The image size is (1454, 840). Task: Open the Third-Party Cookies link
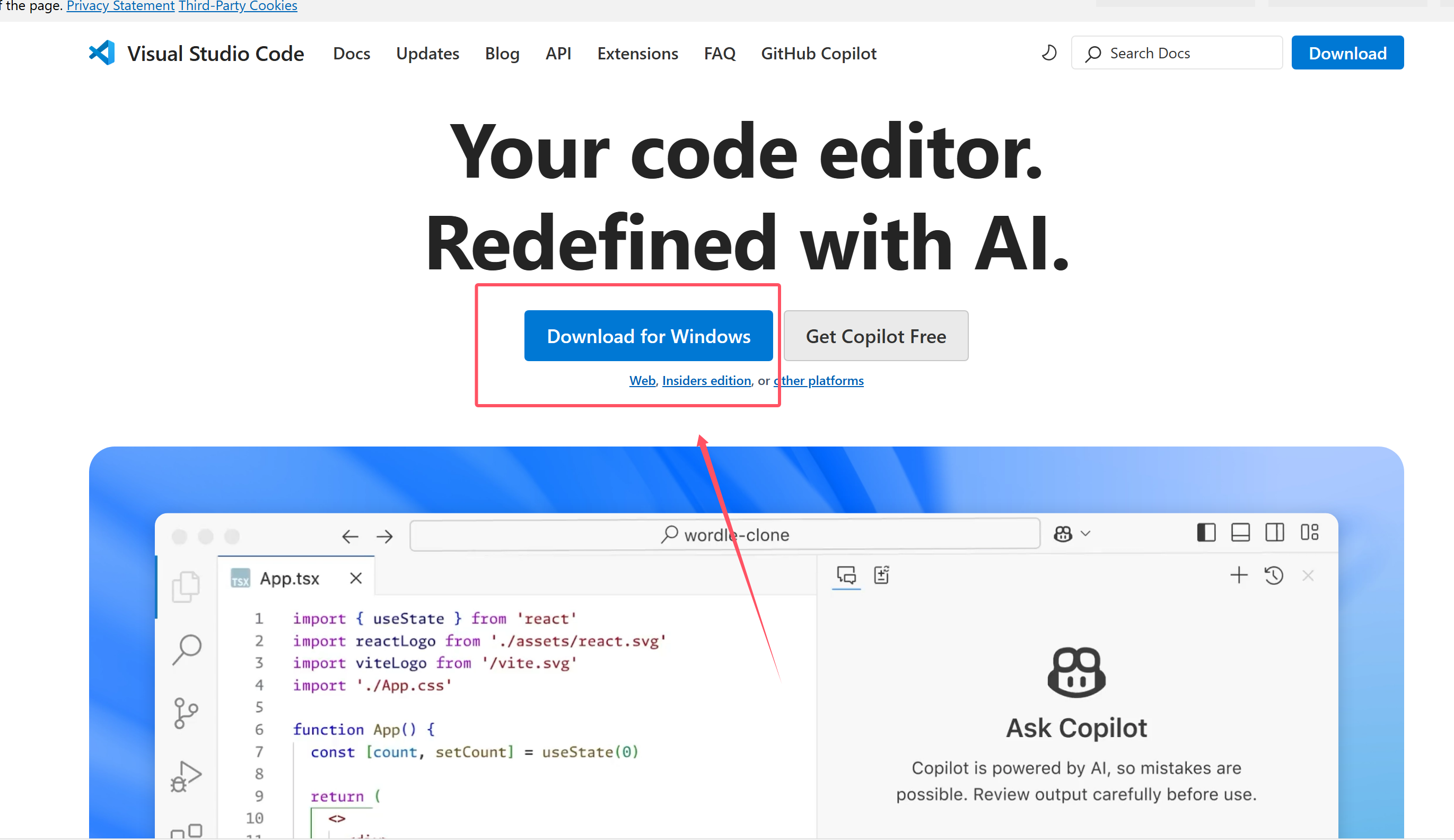(238, 6)
